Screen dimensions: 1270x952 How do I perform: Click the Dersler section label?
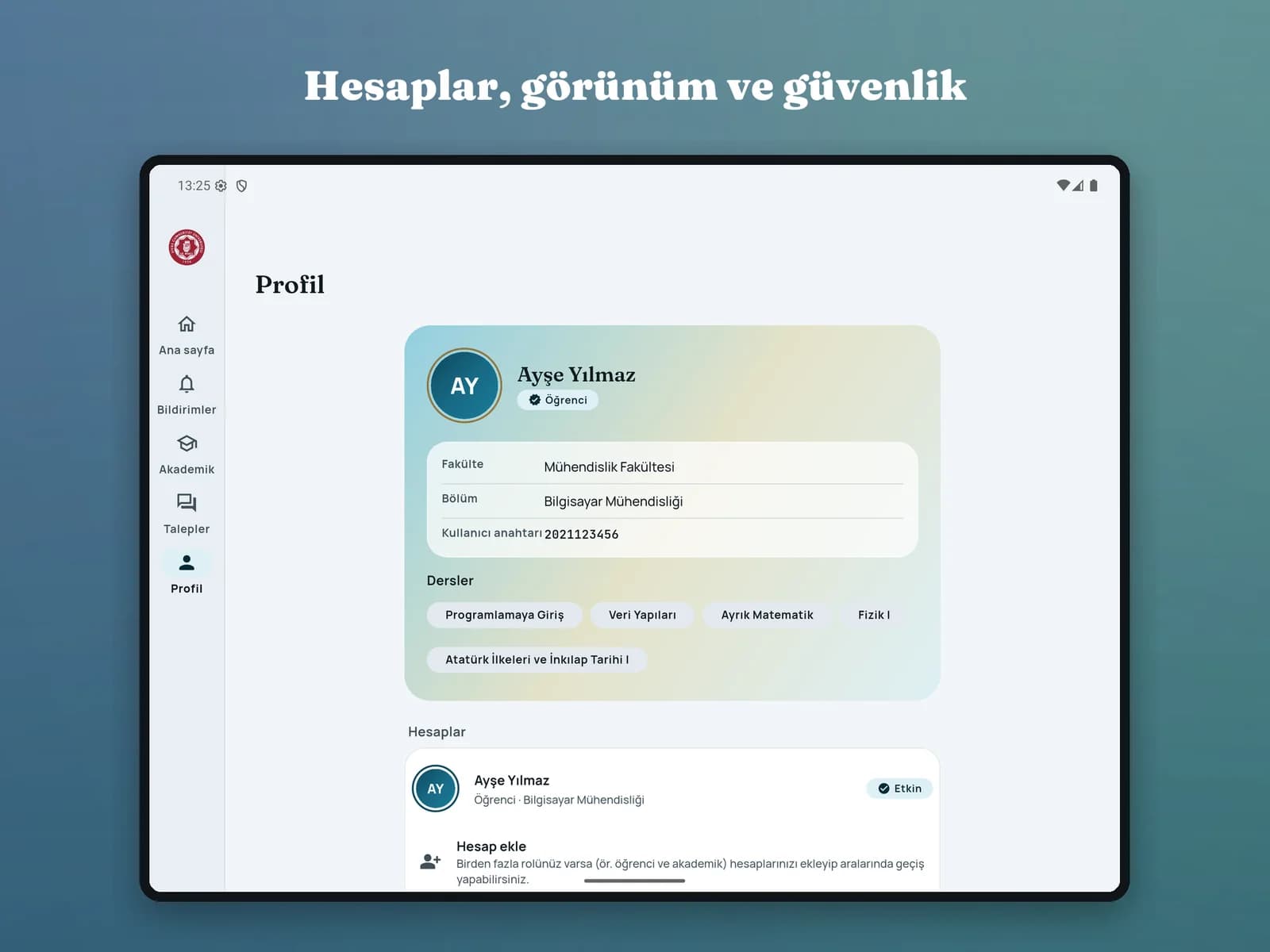(450, 581)
